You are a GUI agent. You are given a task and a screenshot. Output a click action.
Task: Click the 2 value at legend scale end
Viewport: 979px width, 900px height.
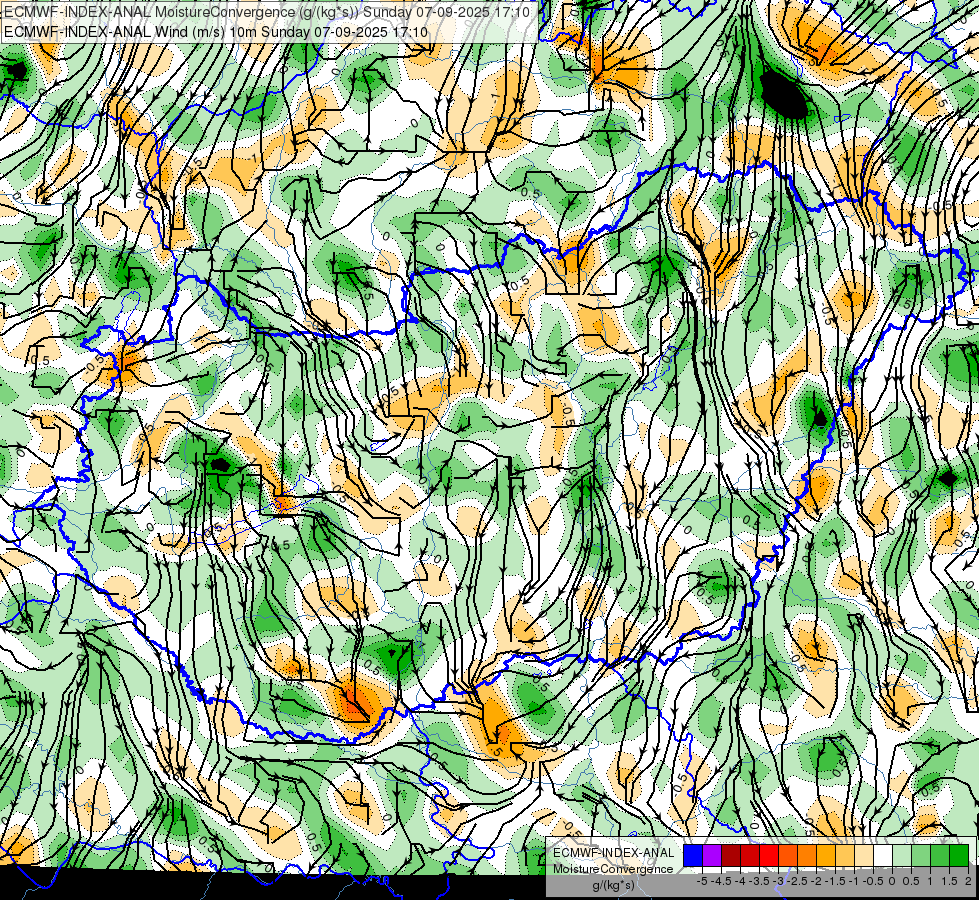968,881
